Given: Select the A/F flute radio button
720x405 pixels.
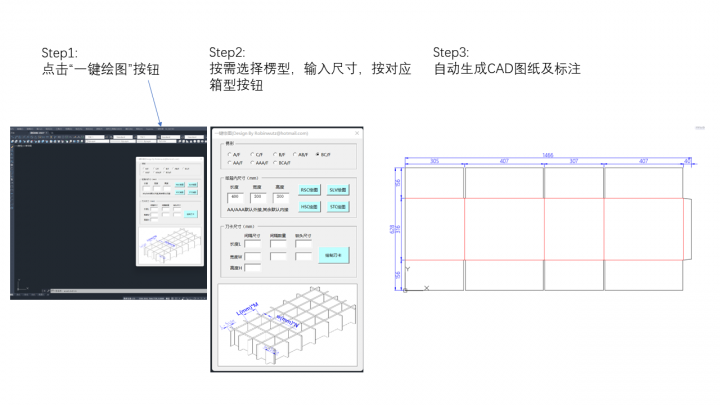Looking at the screenshot, I should click(x=228, y=155).
